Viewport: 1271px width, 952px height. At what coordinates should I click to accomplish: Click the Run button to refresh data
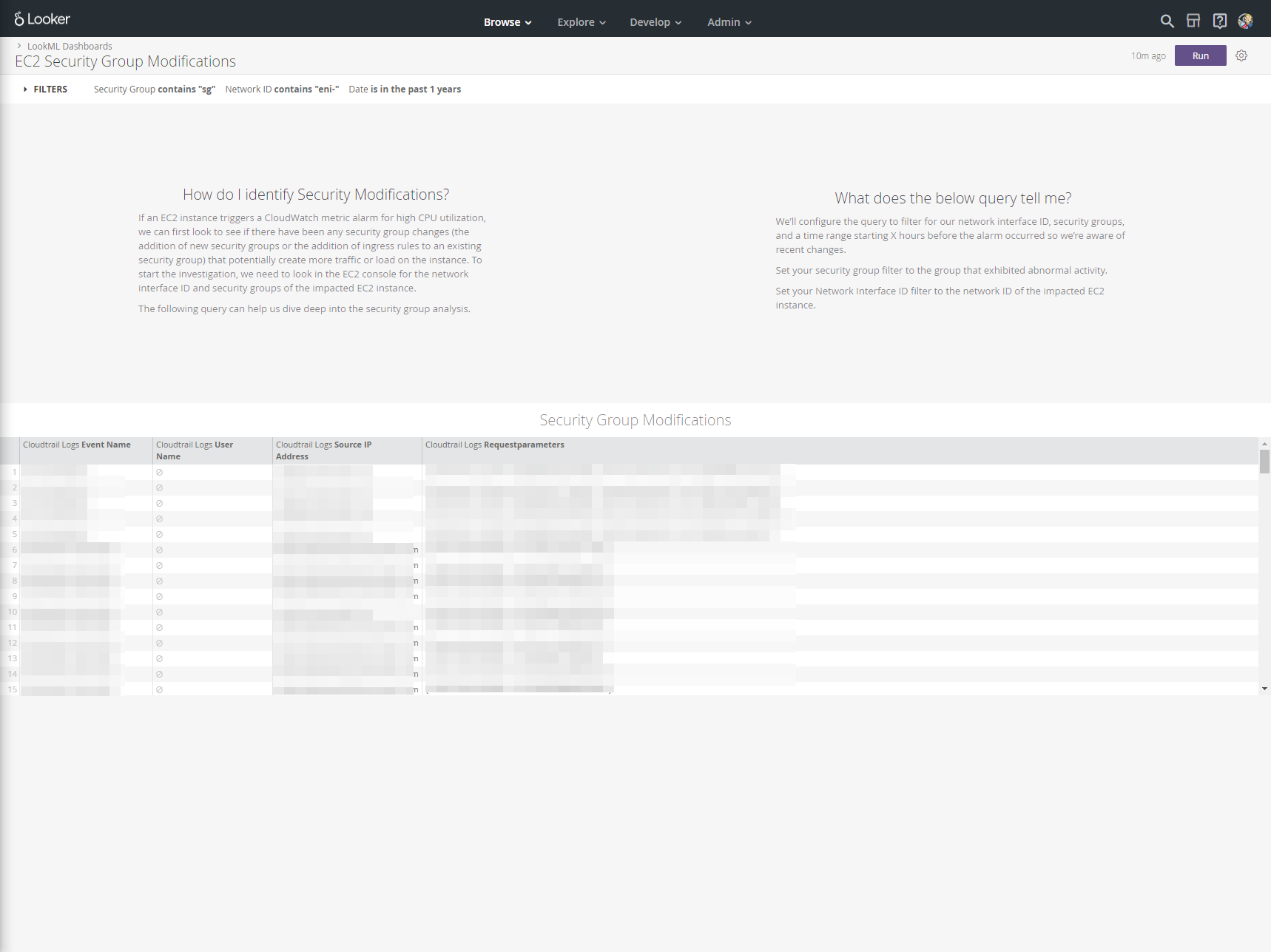click(x=1200, y=55)
